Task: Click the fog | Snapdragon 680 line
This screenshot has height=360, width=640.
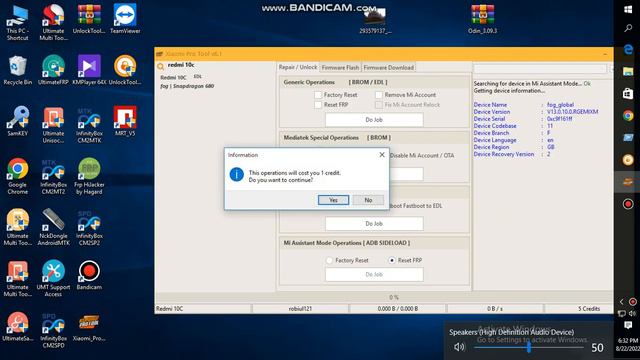Action: pyautogui.click(x=187, y=86)
